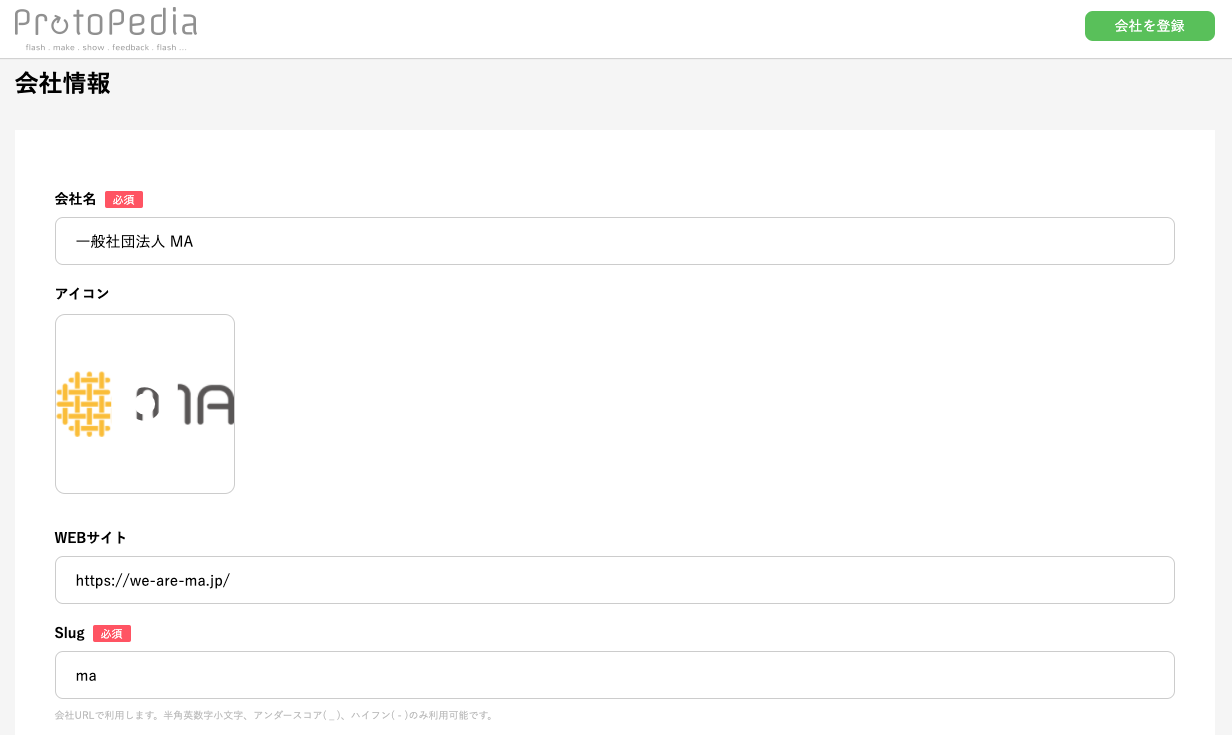
Task: Click the 会社を登録 green button
Action: [x=1150, y=26]
